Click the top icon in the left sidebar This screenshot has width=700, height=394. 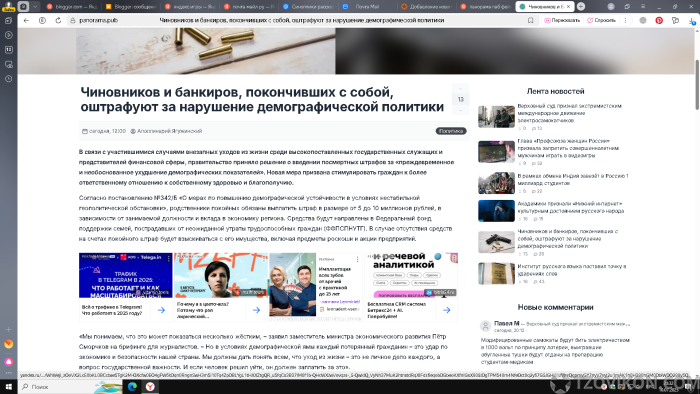(x=8, y=21)
